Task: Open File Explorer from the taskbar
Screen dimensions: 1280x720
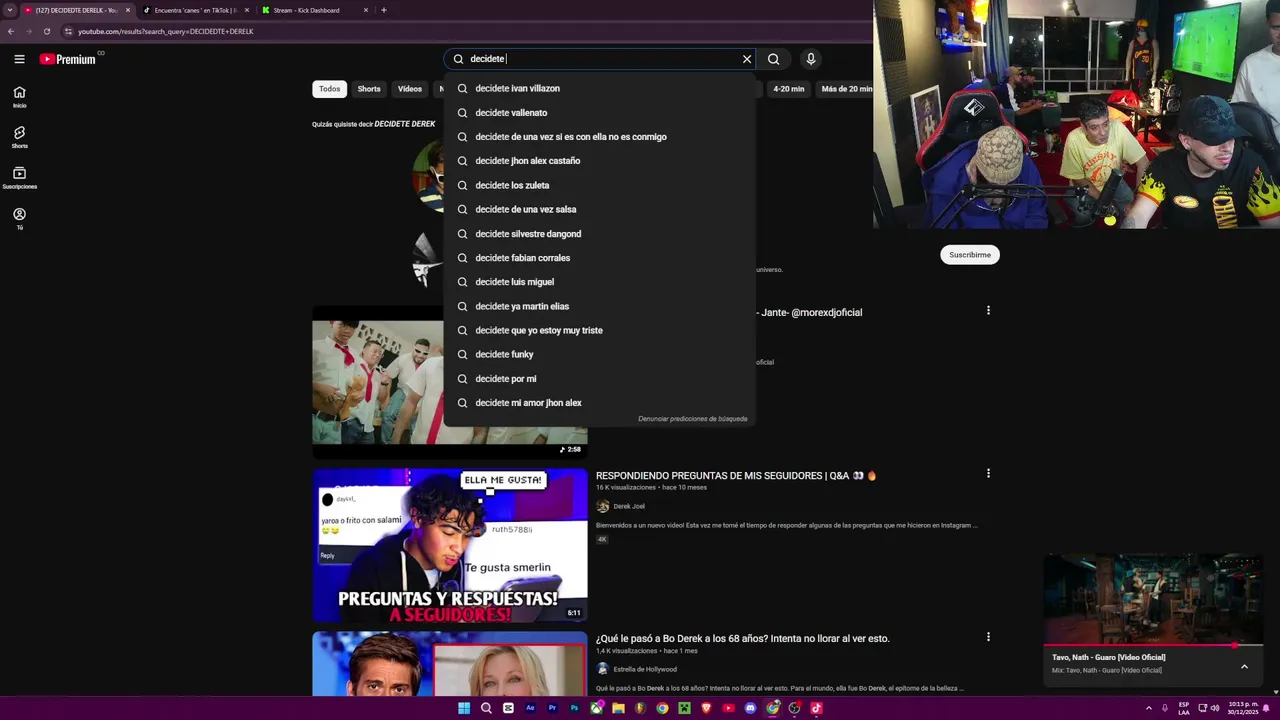Action: [x=618, y=708]
